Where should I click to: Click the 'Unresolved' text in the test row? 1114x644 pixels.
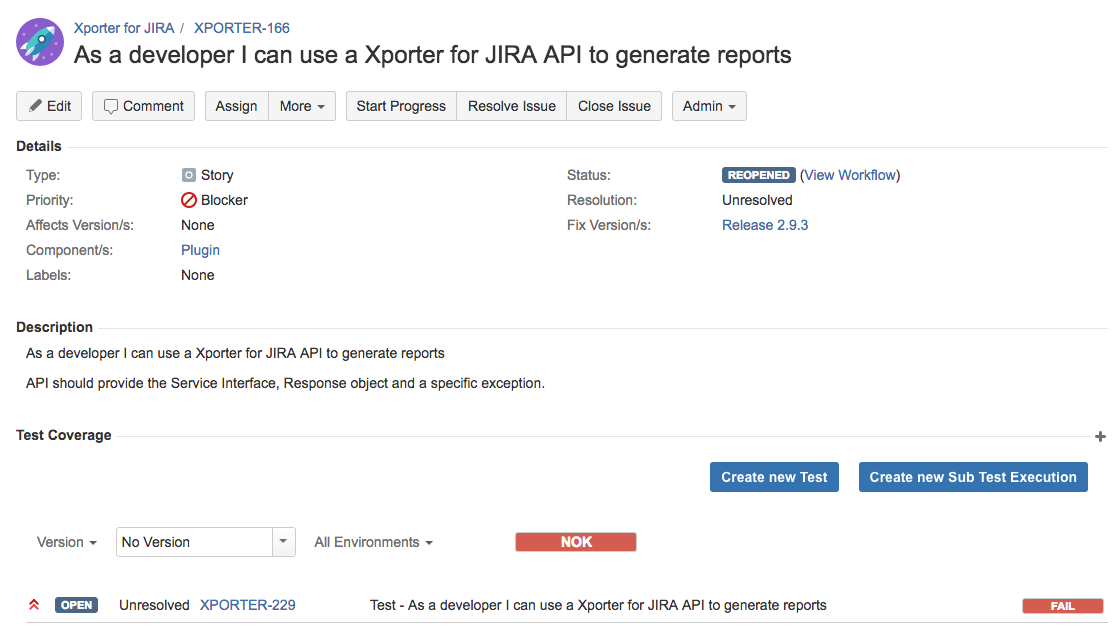(154, 605)
